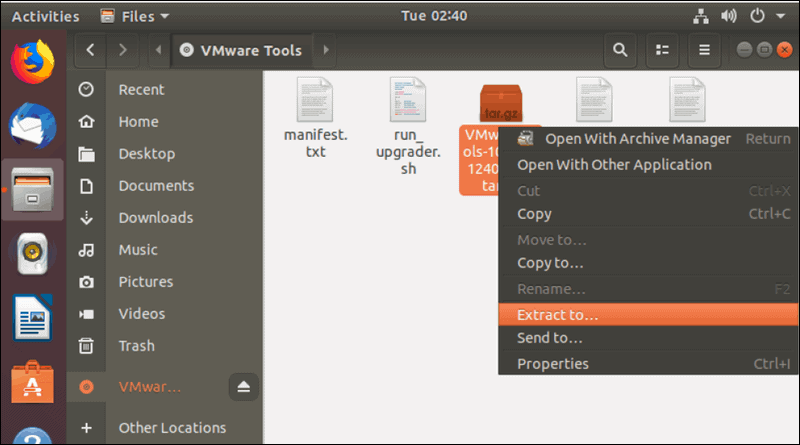Select the fourth document file icon
The height and width of the screenshot is (445, 800).
click(594, 100)
